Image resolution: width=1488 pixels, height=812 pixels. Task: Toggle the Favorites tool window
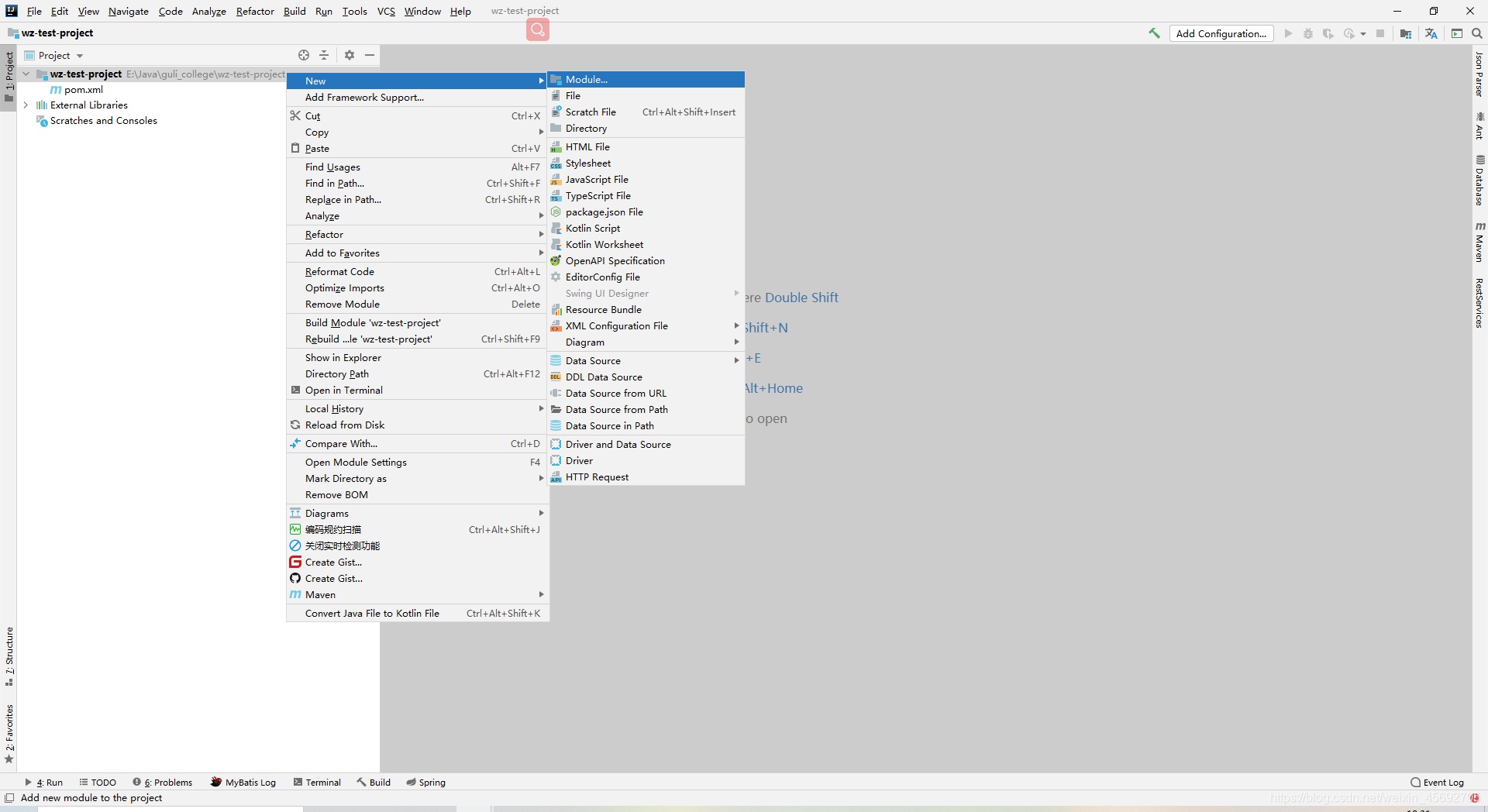[9, 734]
